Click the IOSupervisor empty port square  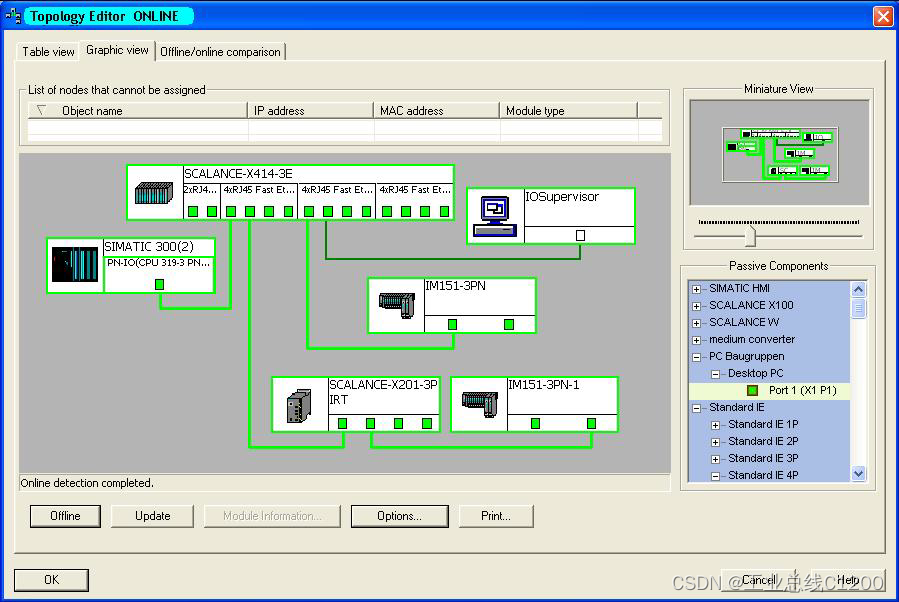pos(580,236)
